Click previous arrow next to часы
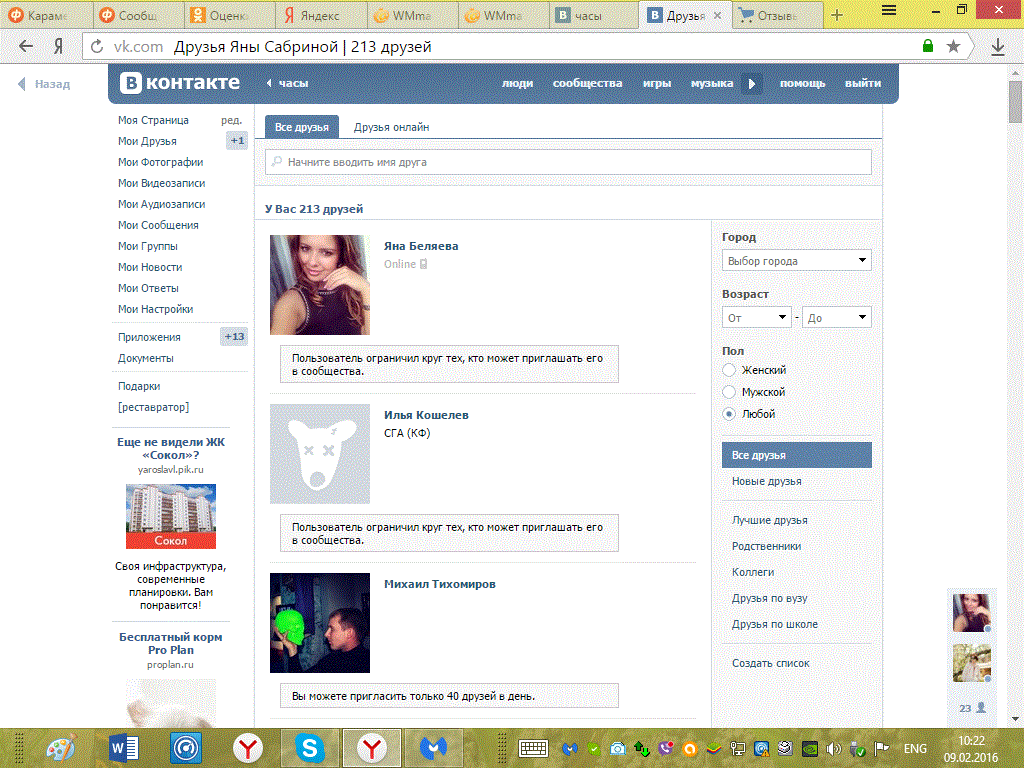Screen dimensions: 1024x768 (269, 83)
